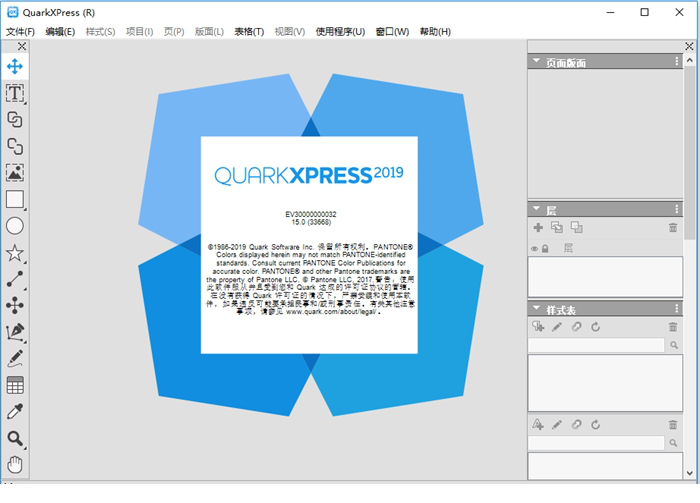Edit the selected paragraph style sheet

click(557, 327)
